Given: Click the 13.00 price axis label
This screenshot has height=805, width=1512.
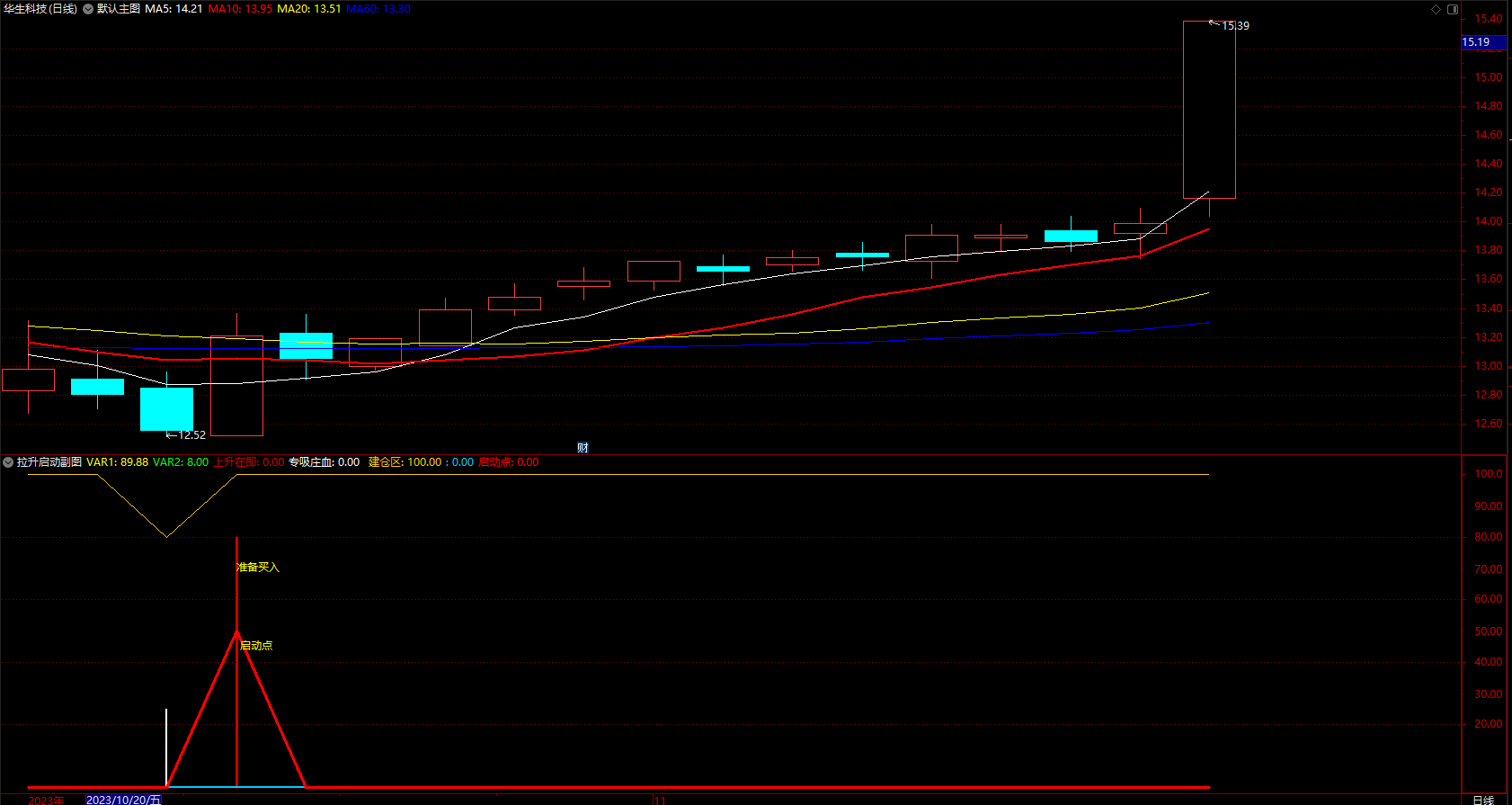Looking at the screenshot, I should pos(1489,366).
